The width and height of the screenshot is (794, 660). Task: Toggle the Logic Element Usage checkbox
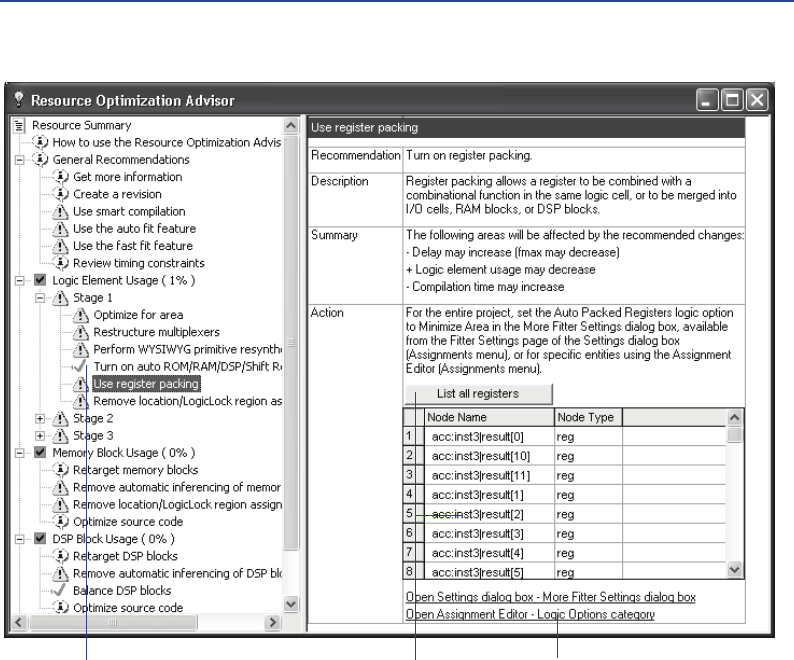click(40, 280)
